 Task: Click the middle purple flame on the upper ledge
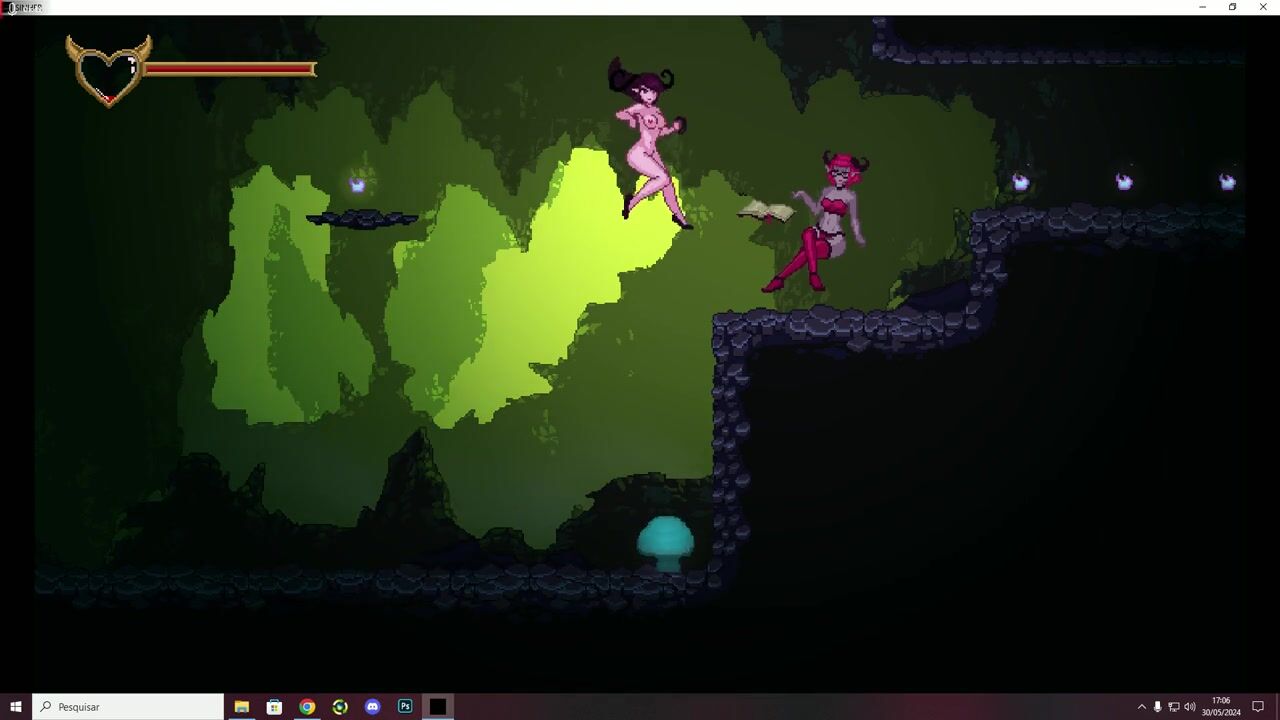click(x=1124, y=182)
